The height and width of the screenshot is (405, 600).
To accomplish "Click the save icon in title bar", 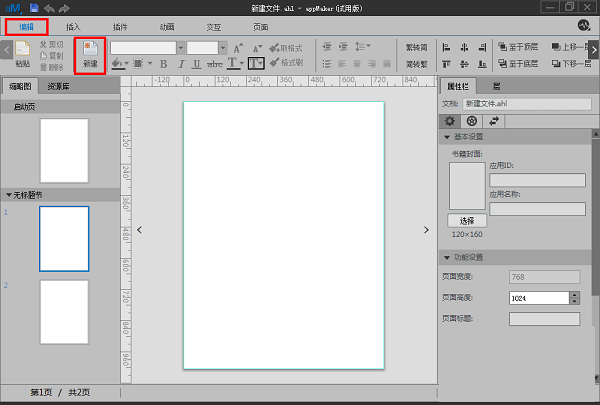I will [x=34, y=8].
